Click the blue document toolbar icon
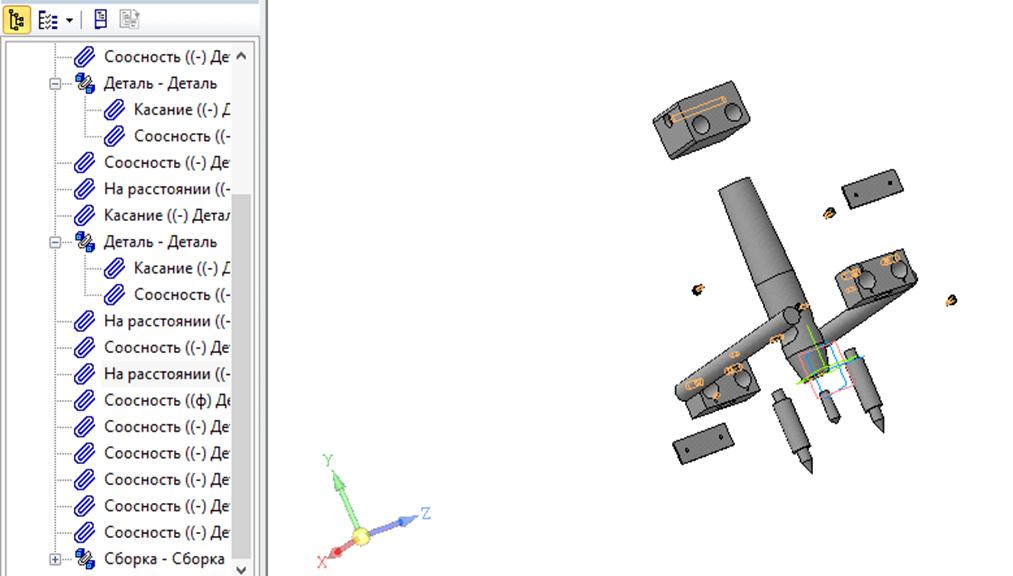 [x=101, y=19]
